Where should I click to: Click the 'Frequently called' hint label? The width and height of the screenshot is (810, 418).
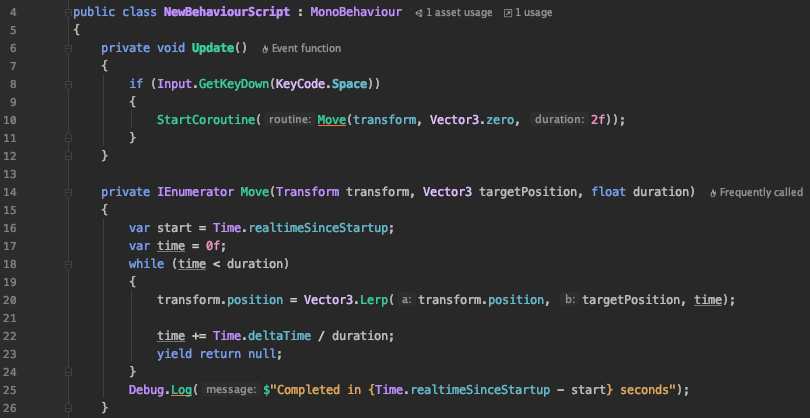pos(761,193)
